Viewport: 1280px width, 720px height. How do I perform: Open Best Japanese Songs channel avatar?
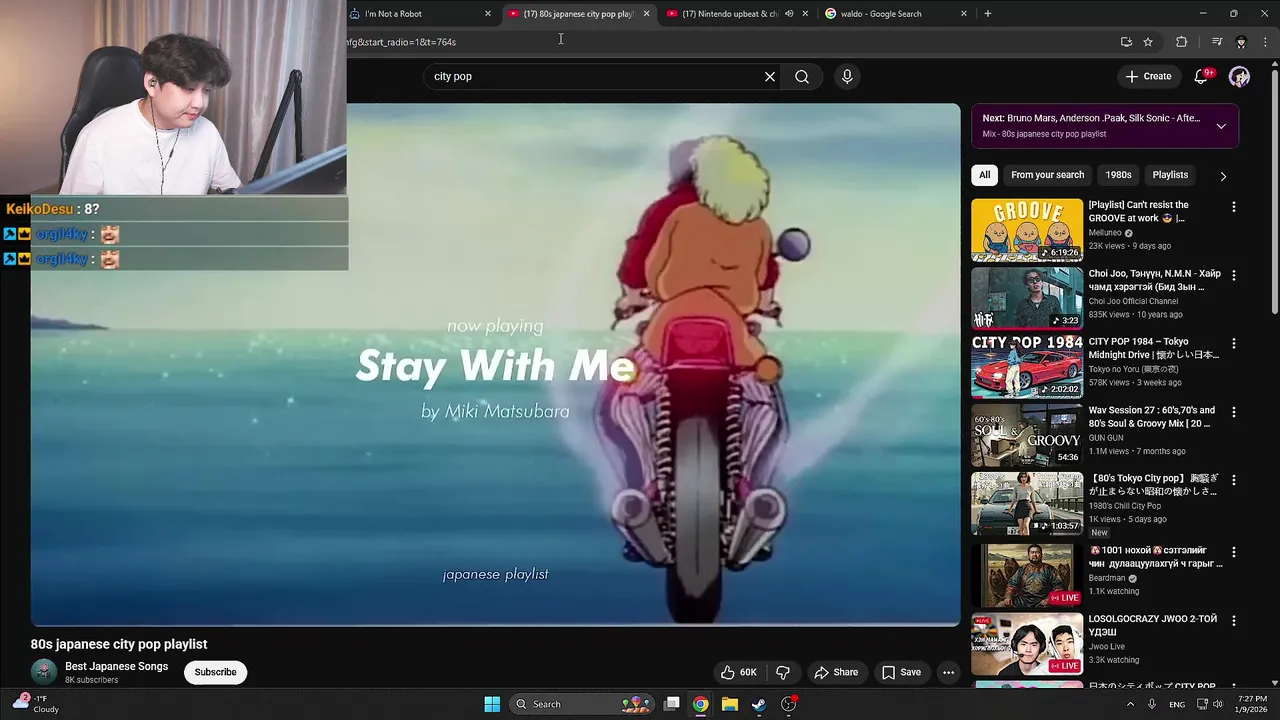point(43,672)
